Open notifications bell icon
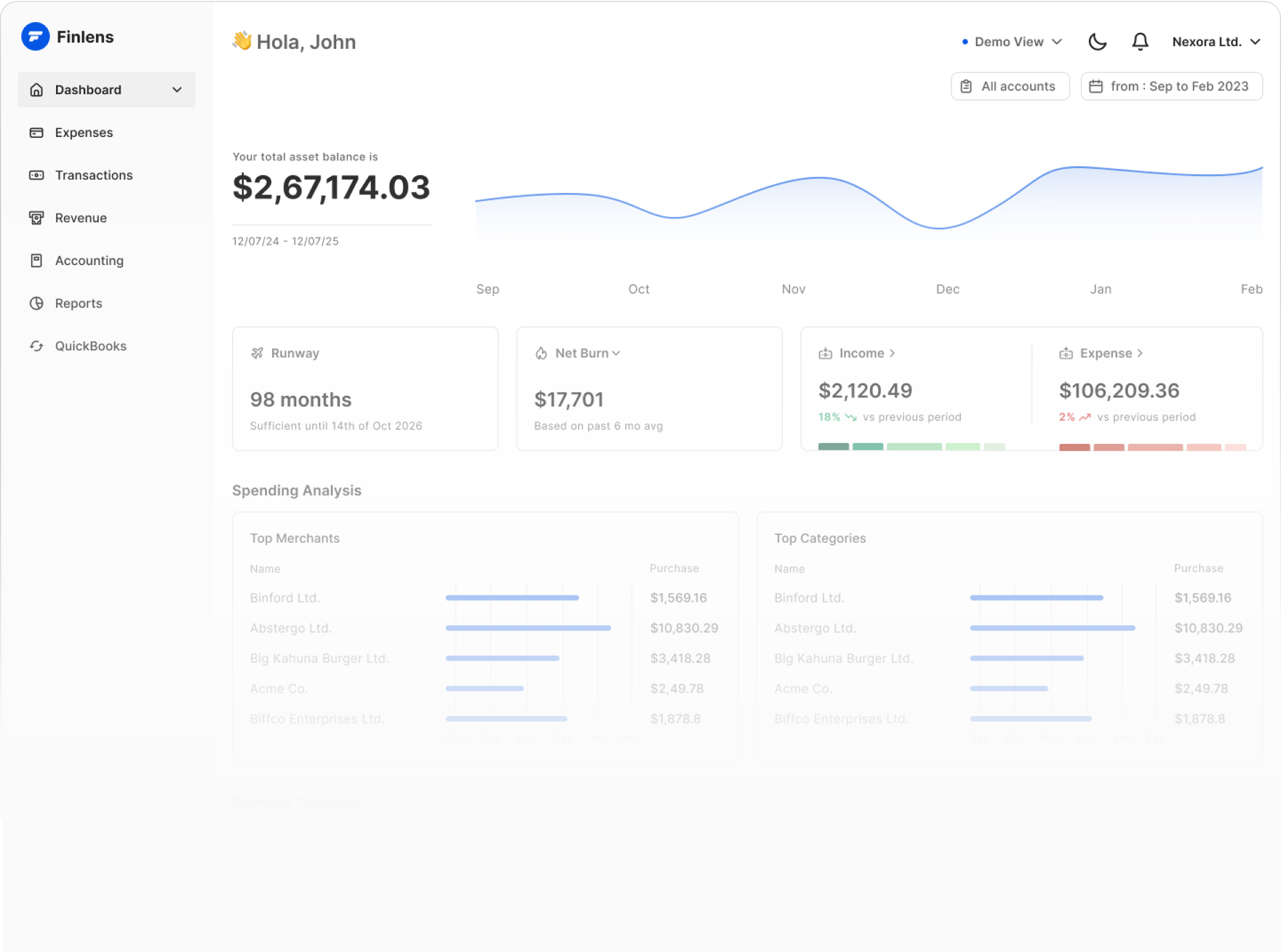 (x=1140, y=42)
